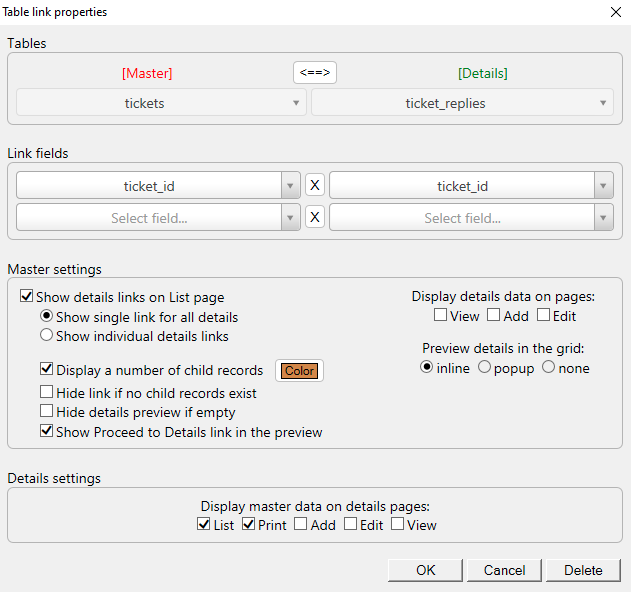Open the details ticket_replies table dropdown
Image resolution: width=631 pixels, height=592 pixels.
click(x=462, y=103)
